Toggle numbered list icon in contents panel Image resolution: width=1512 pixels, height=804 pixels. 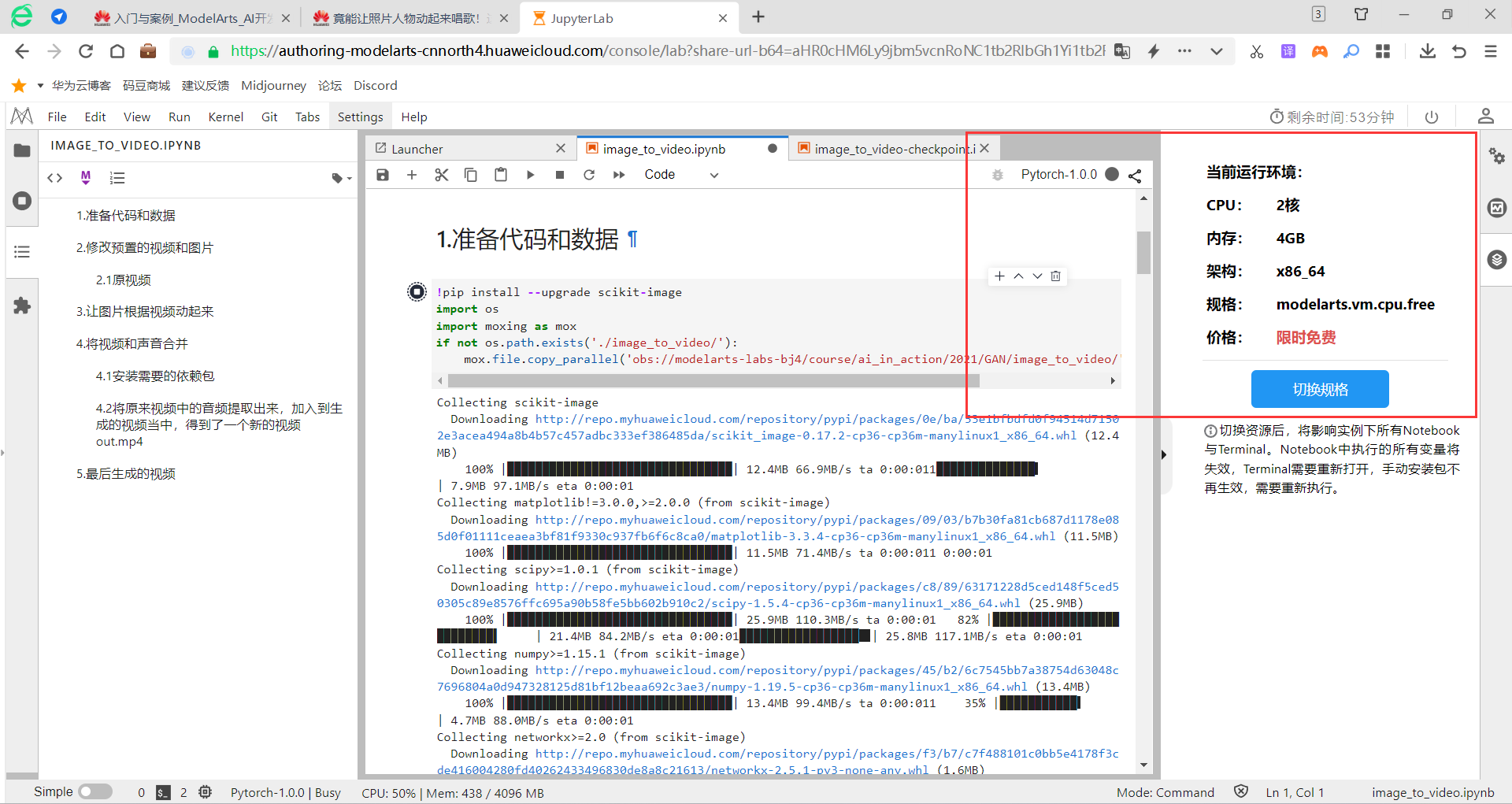click(117, 178)
